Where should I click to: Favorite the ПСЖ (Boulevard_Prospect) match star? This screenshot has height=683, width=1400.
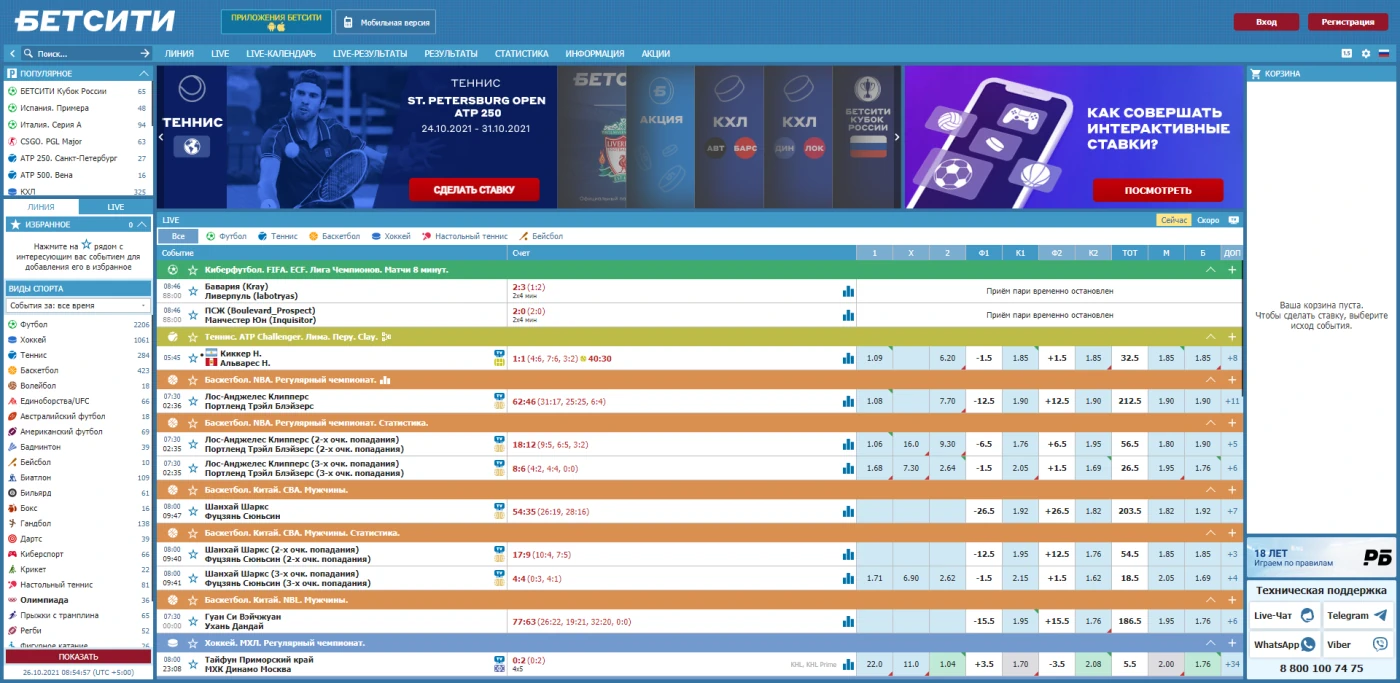(193, 315)
